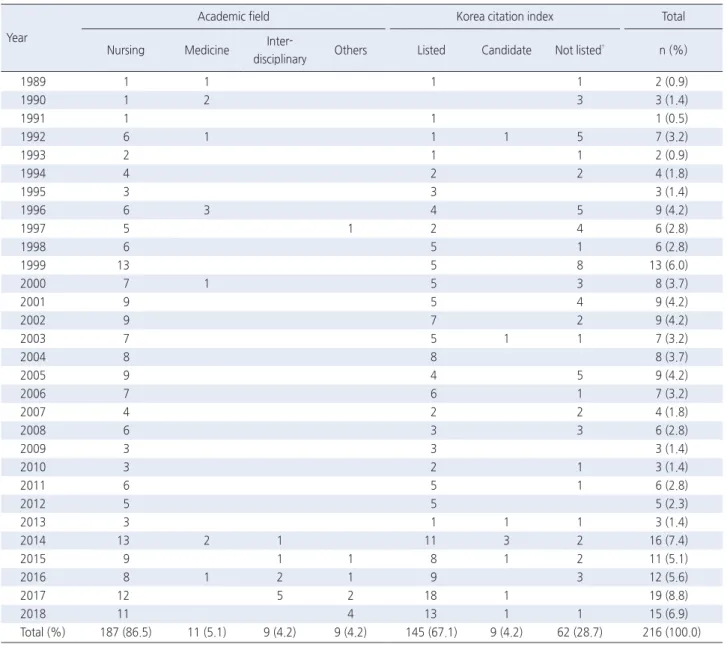The width and height of the screenshot is (727, 647).
Task: Select the year cell '2004'
Action: 33,357
